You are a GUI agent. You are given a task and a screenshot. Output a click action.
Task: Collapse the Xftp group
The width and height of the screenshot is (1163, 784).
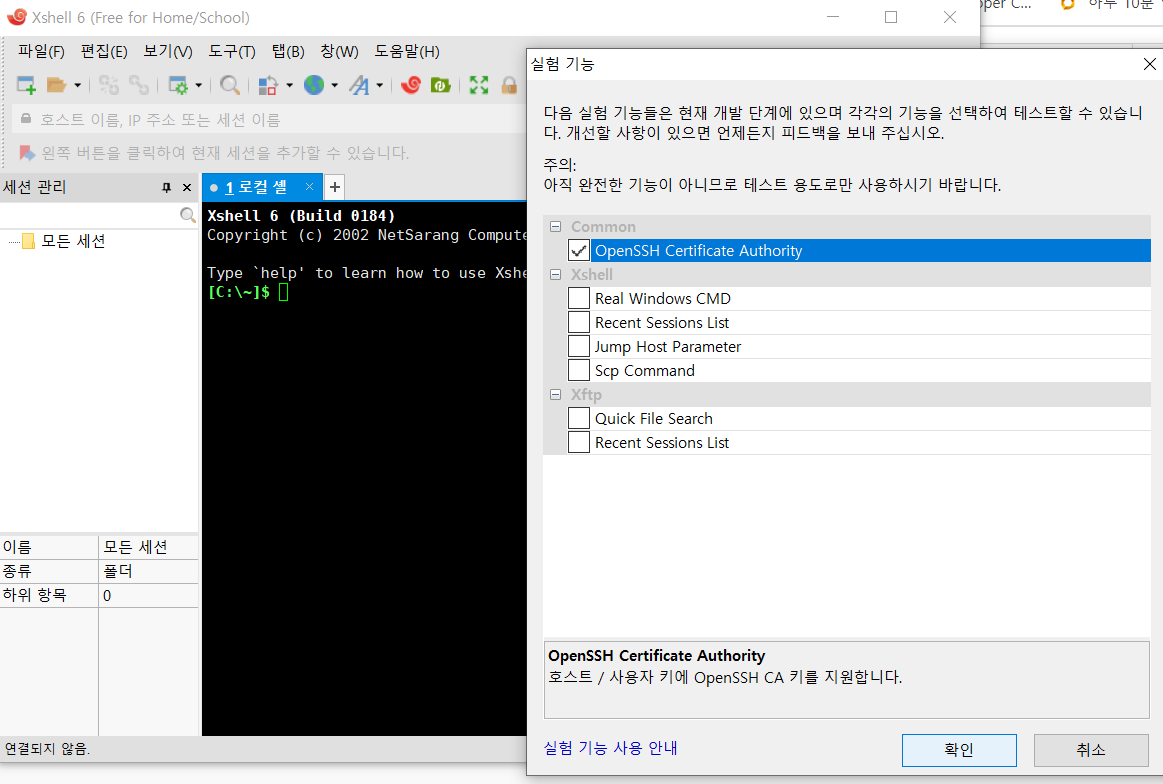point(556,395)
